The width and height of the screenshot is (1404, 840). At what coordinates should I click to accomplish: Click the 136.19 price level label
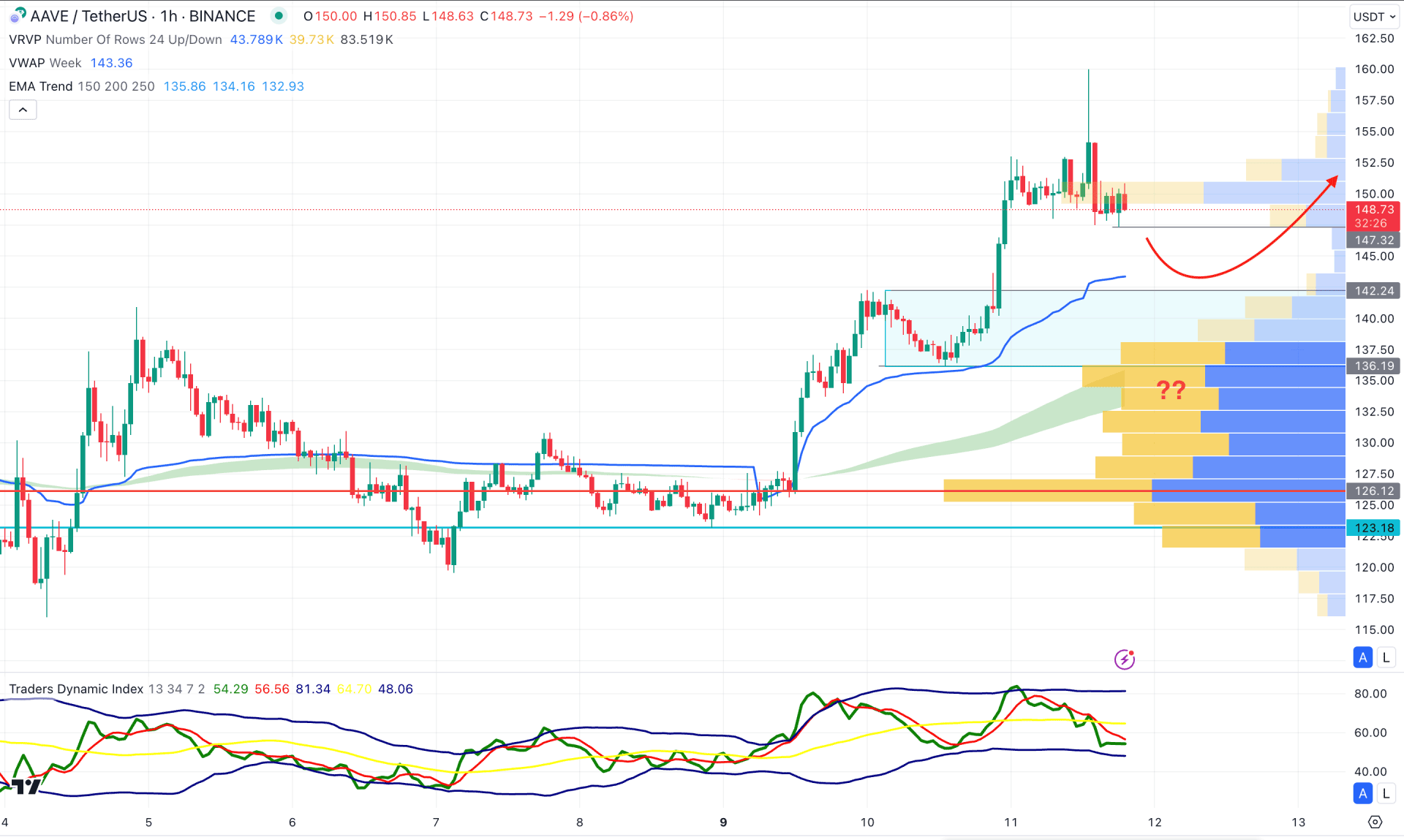point(1373,366)
